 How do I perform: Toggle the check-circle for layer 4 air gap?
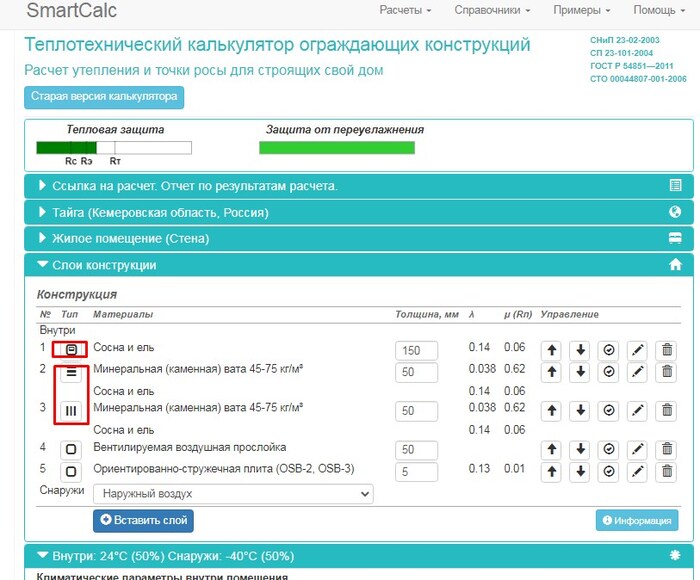click(x=608, y=449)
